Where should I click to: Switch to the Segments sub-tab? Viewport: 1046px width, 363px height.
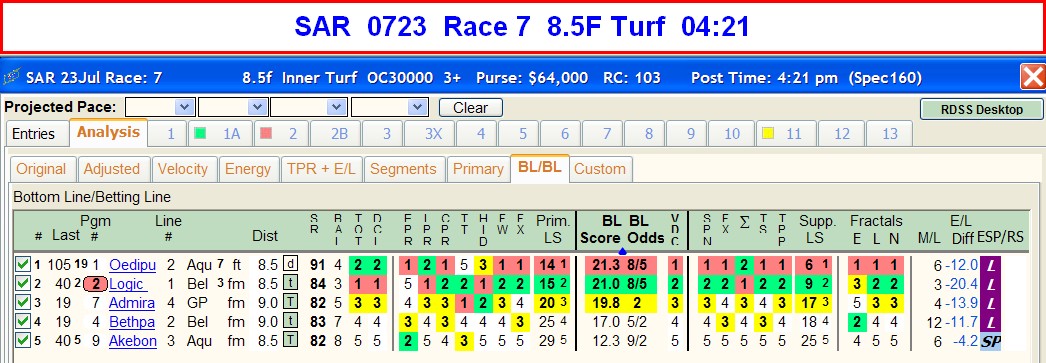click(x=403, y=169)
